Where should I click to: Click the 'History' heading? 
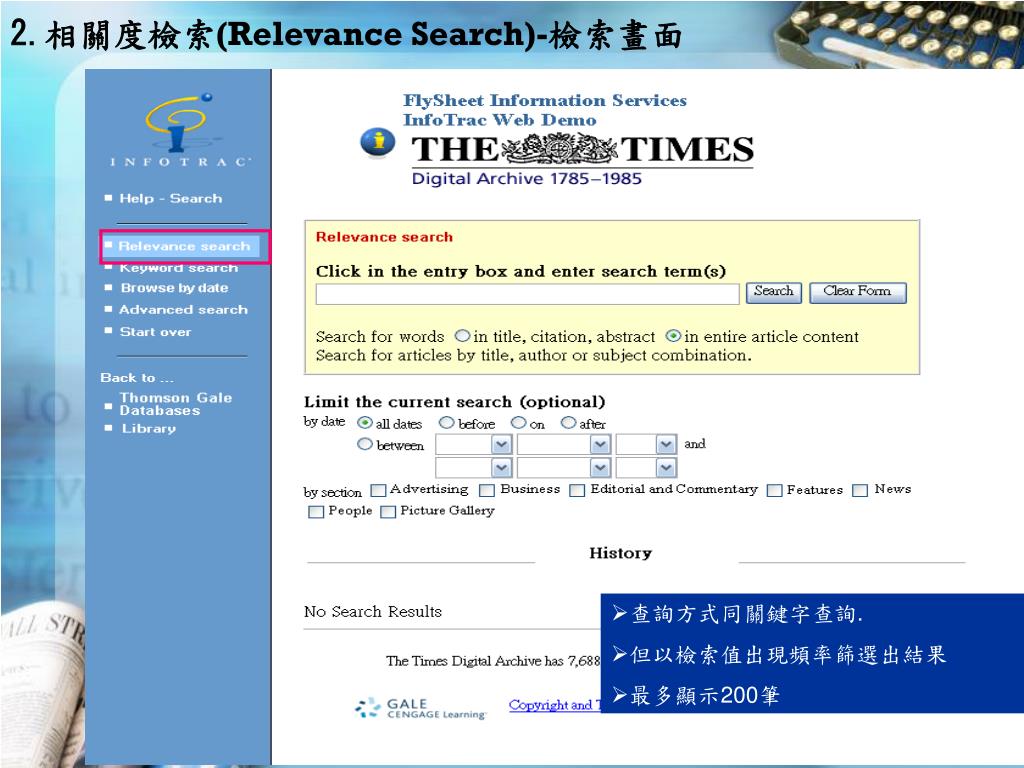620,553
